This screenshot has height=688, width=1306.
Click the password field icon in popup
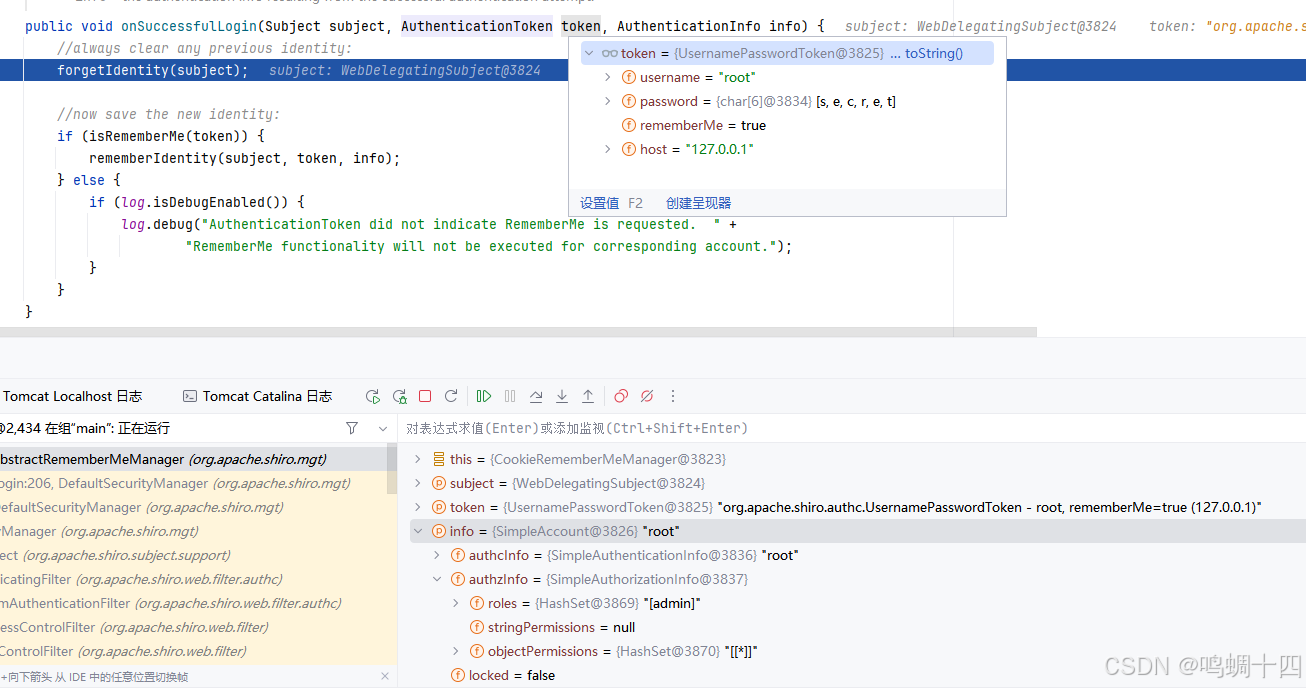[629, 101]
